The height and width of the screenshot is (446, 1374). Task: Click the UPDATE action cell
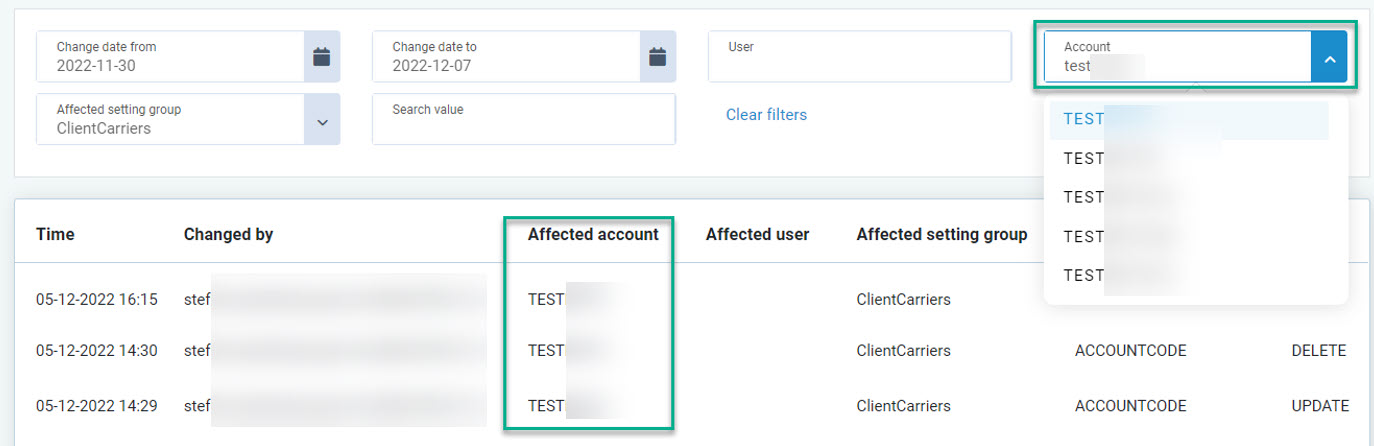[1319, 406]
